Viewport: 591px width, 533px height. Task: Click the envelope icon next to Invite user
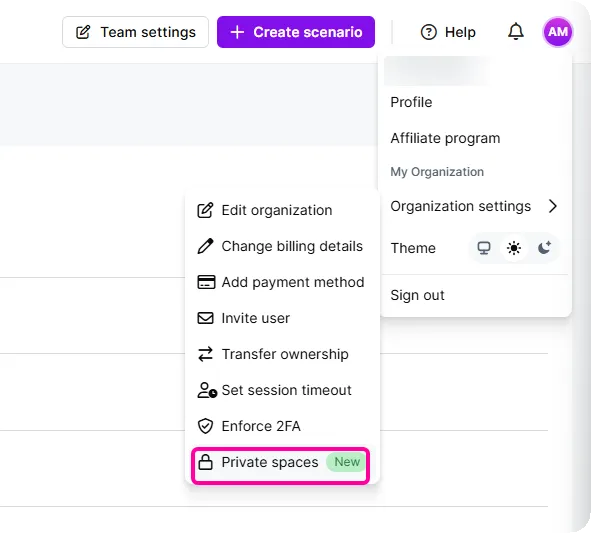[205, 318]
